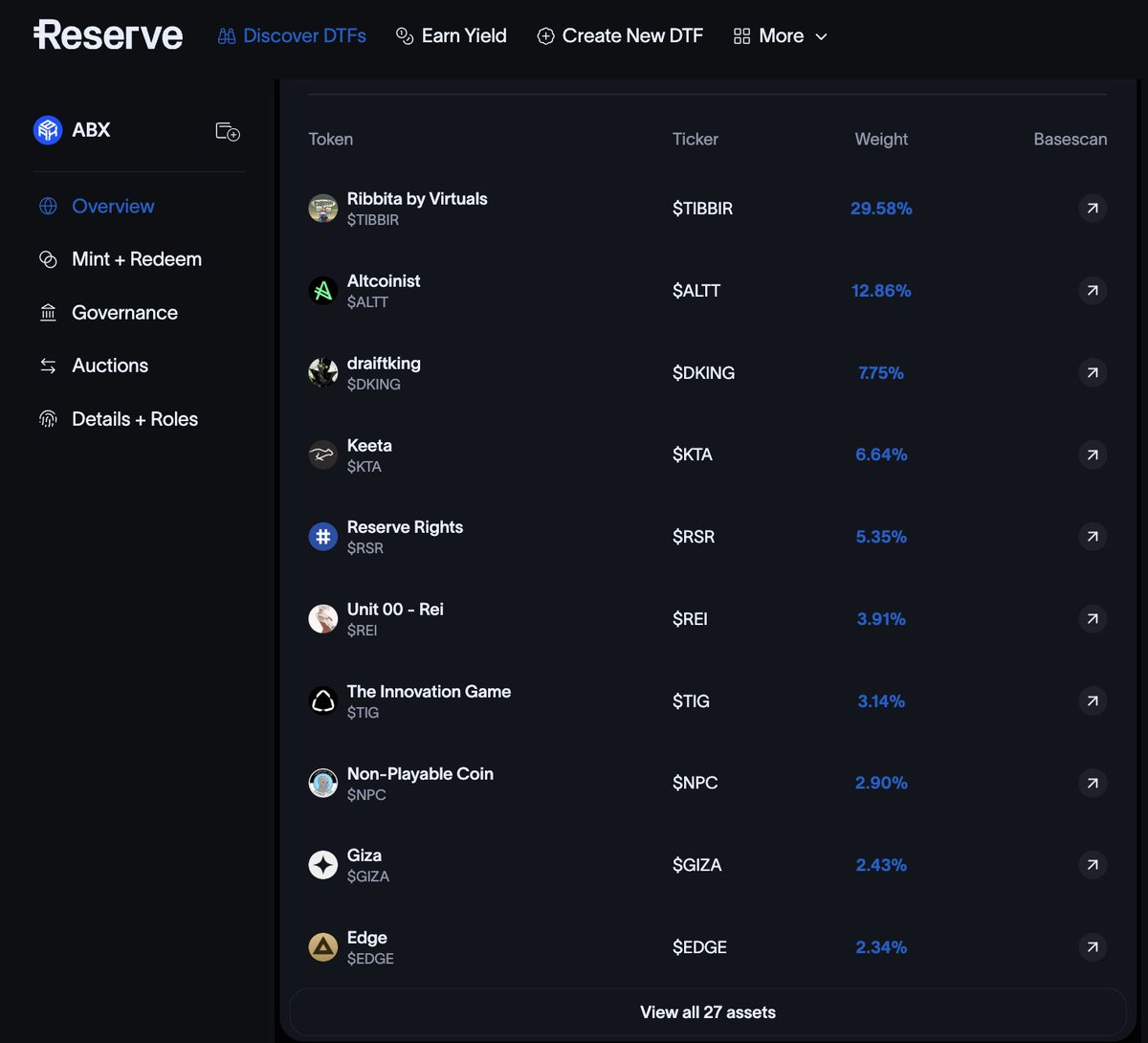The image size is (1148, 1043).
Task: Open Basescan link for Ribbita by Virtuals
Action: 1093,208
